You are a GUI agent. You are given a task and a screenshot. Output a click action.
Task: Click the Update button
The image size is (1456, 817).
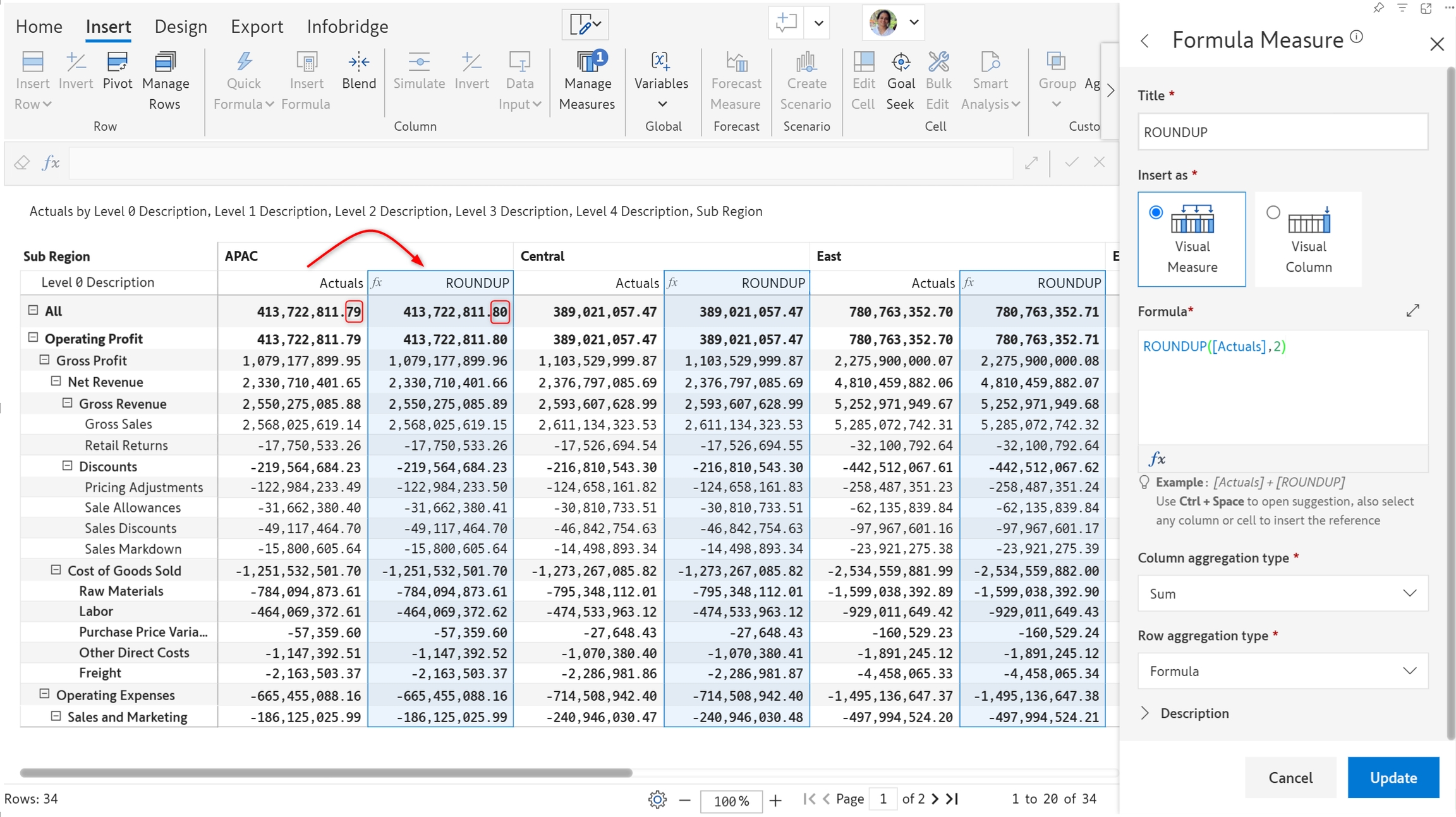[x=1393, y=777]
